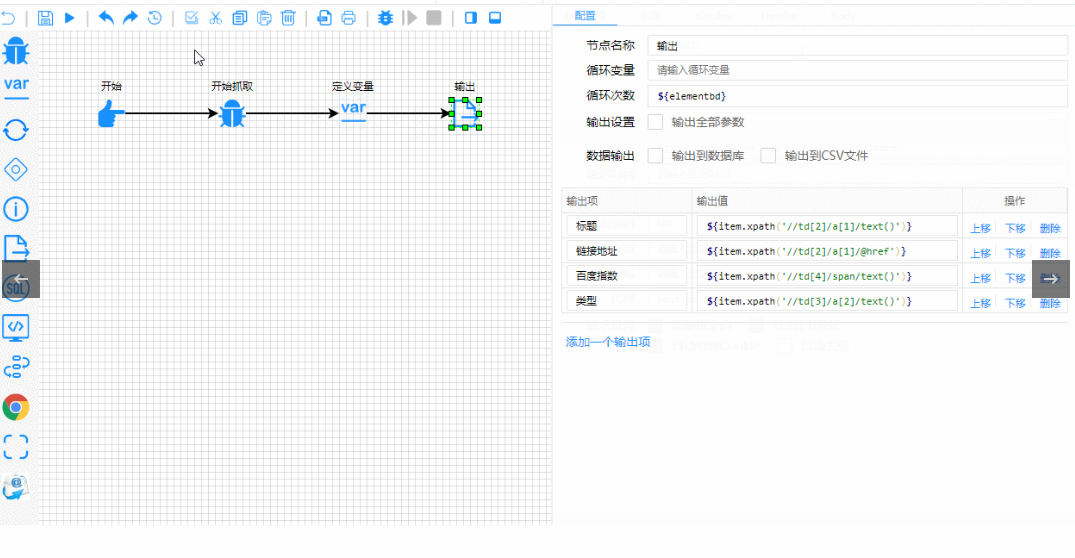
Task: Click the return arrow in the toolbar
Action: tap(8, 18)
